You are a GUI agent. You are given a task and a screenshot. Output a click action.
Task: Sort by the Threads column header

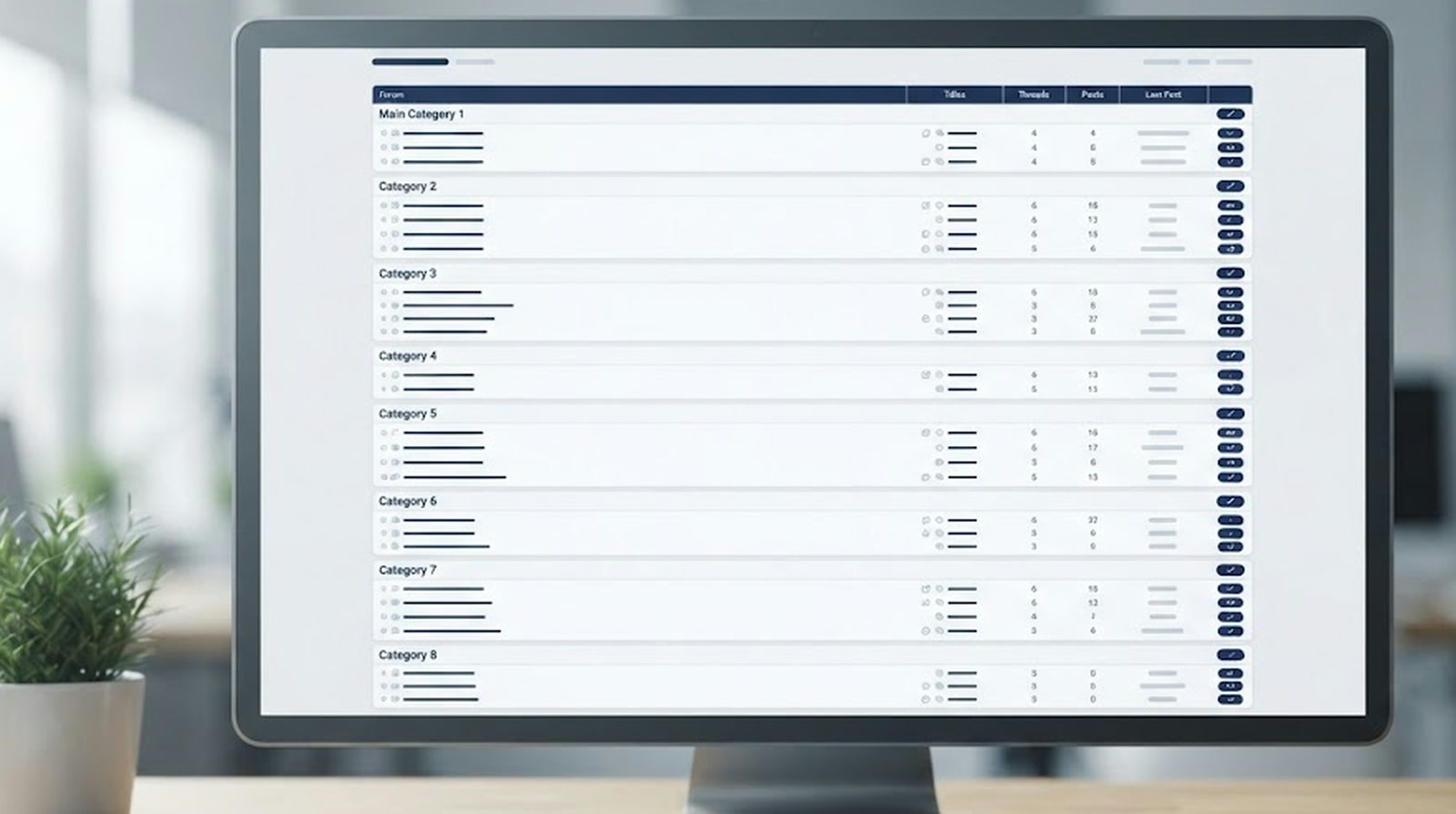pos(1033,95)
